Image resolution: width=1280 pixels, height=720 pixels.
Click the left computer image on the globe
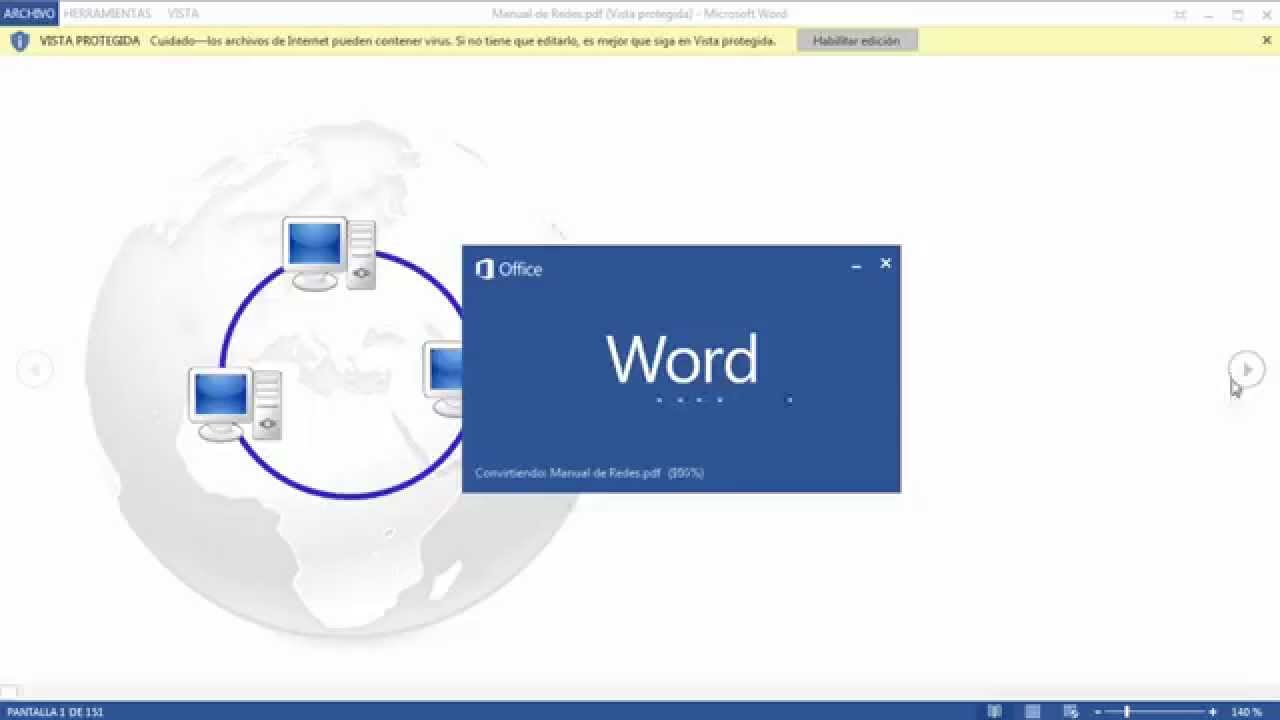(x=235, y=404)
